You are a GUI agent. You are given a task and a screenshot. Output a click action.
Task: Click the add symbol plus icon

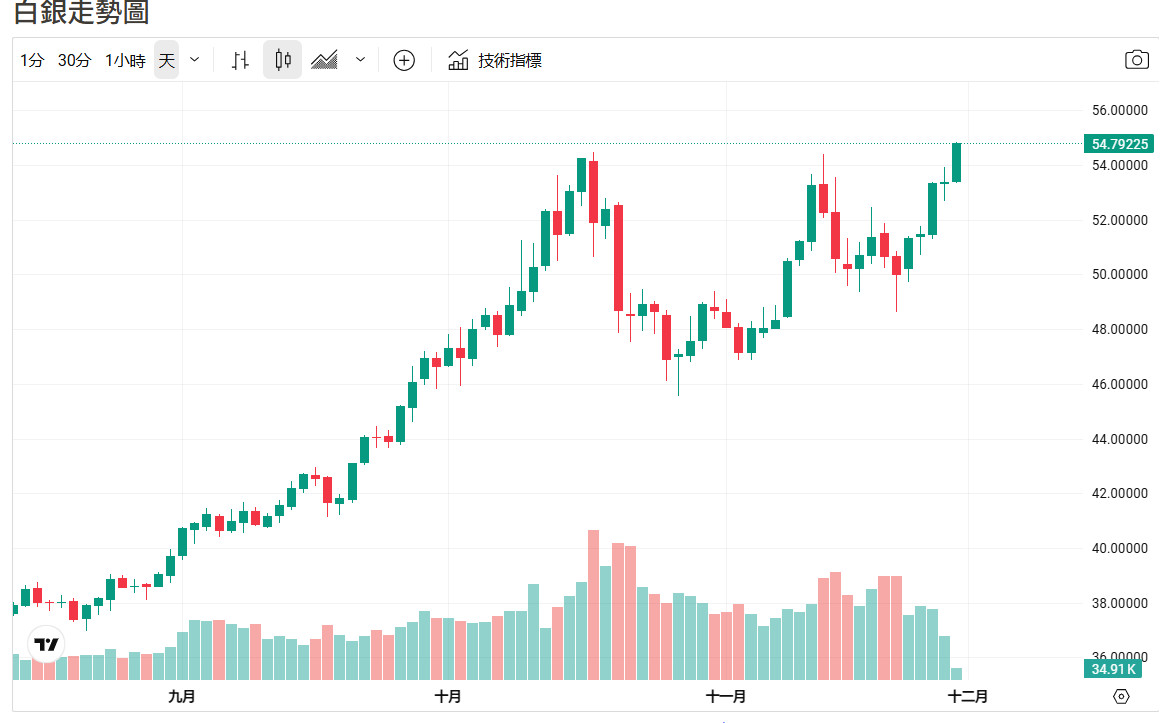(404, 60)
